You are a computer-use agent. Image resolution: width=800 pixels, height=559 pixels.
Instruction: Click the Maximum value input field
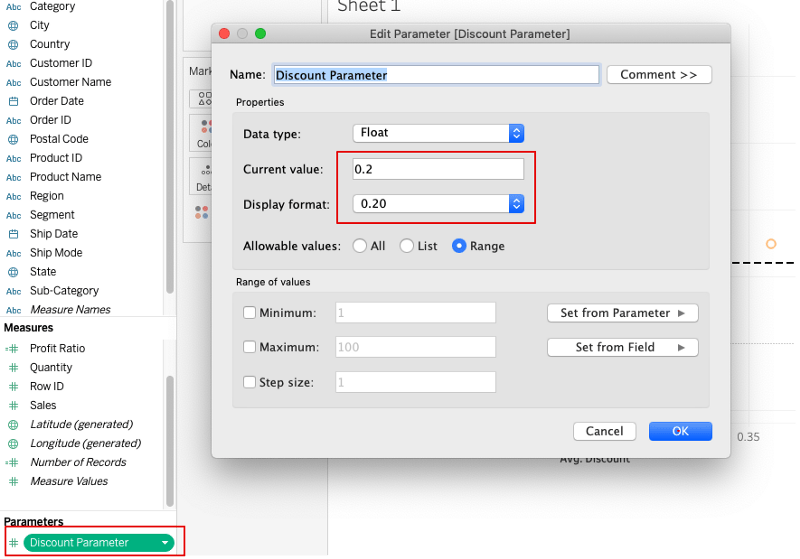pyautogui.click(x=415, y=347)
